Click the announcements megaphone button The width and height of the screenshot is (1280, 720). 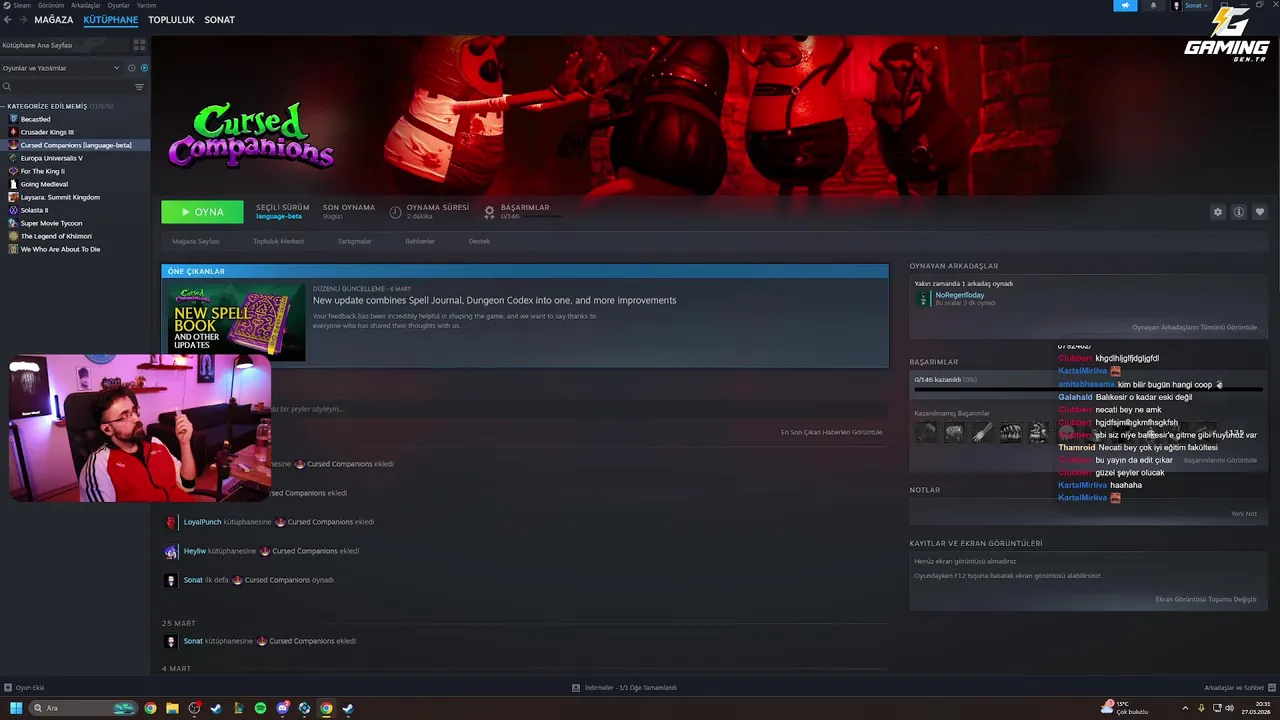pyautogui.click(x=1125, y=5)
